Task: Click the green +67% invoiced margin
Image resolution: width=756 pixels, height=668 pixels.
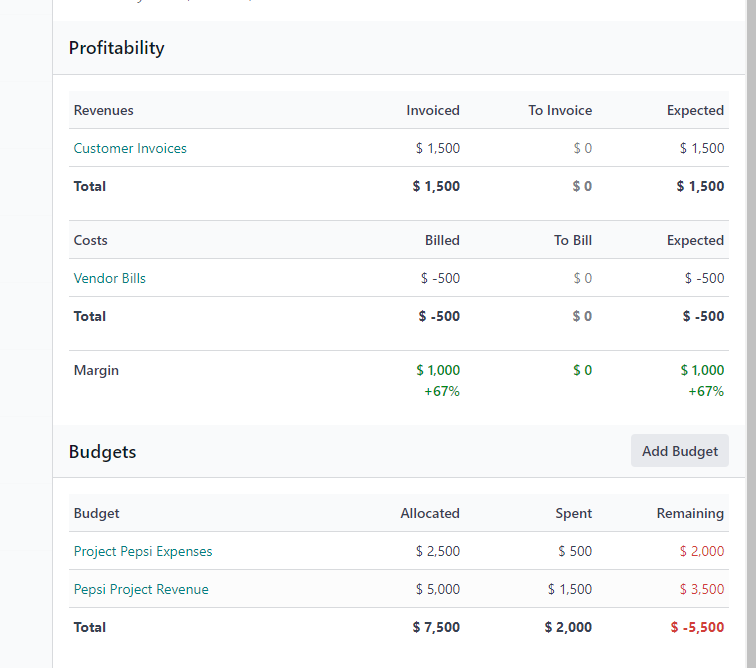Action: pyautogui.click(x=442, y=391)
